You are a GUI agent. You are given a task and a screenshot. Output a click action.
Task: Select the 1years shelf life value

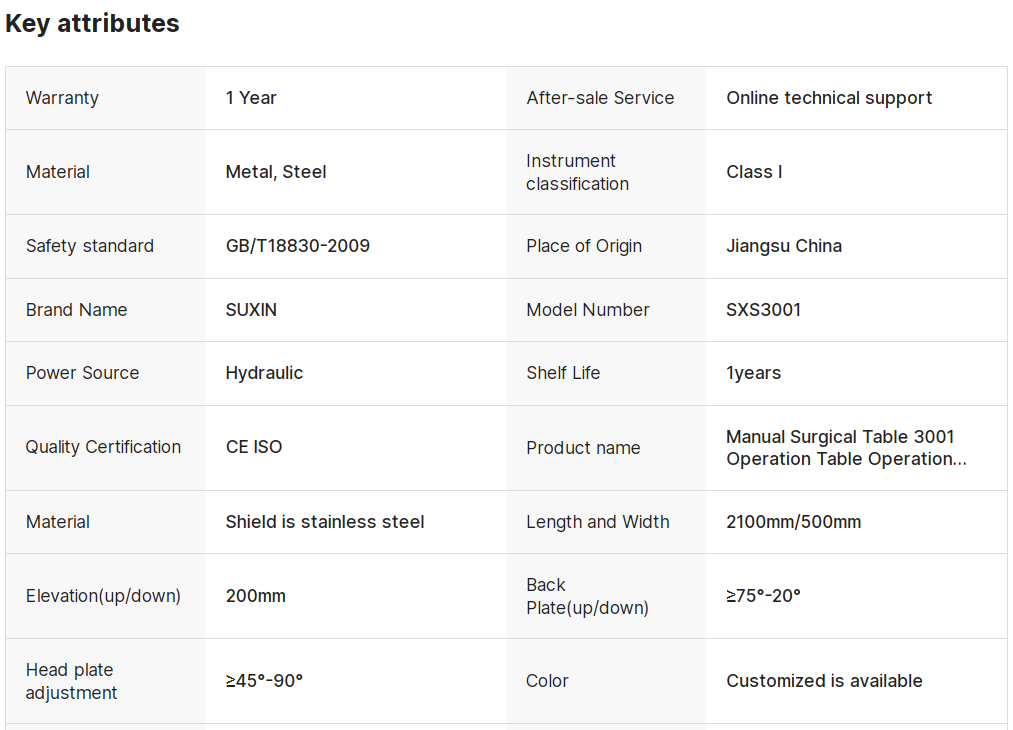tap(753, 373)
